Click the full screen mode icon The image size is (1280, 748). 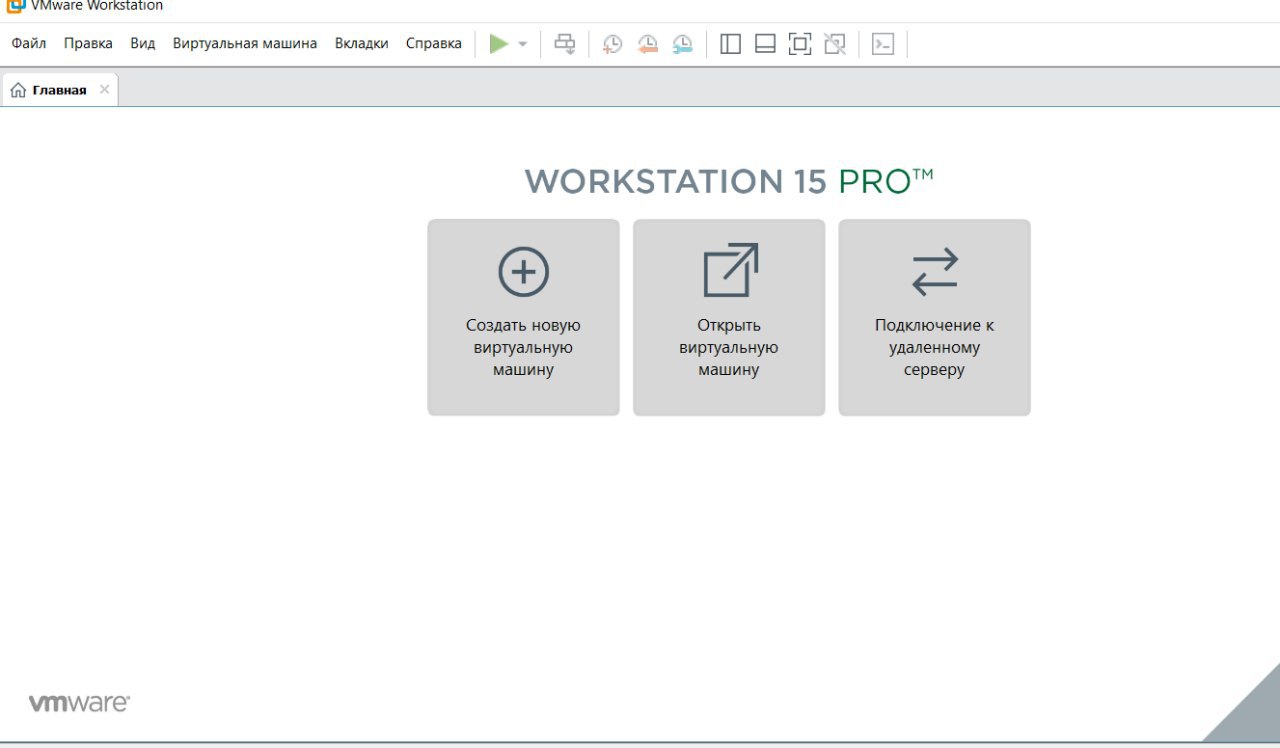(x=800, y=44)
